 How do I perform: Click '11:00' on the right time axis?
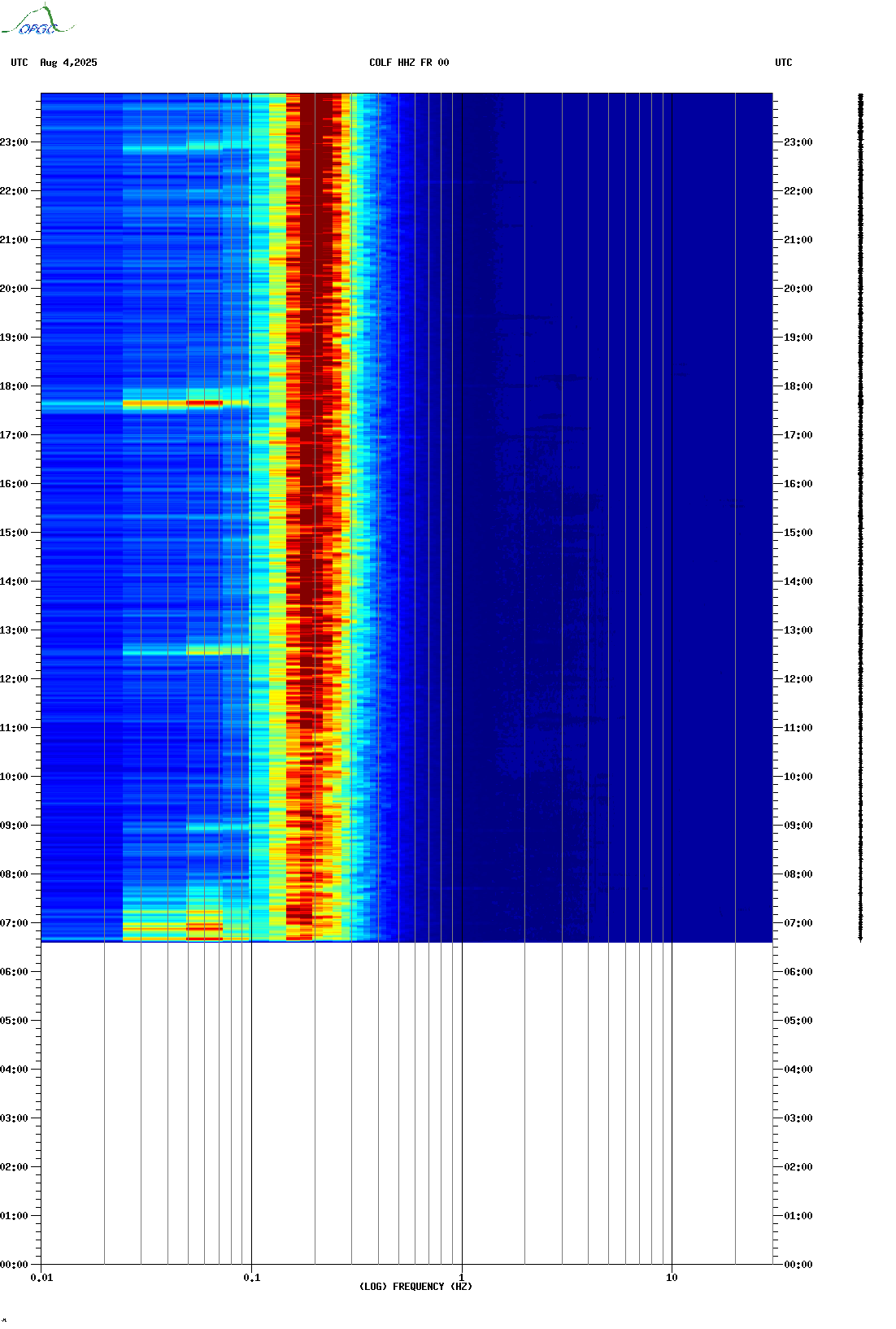(x=798, y=728)
